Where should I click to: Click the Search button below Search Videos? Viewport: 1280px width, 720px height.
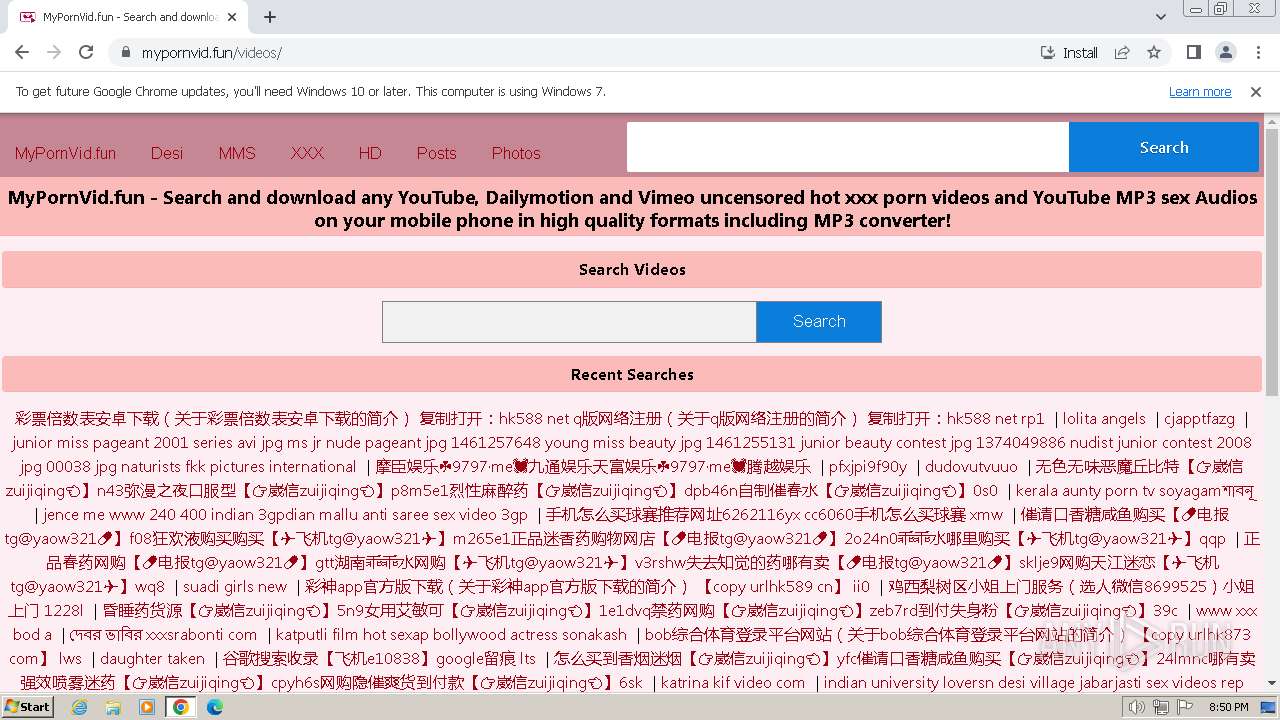[819, 322]
